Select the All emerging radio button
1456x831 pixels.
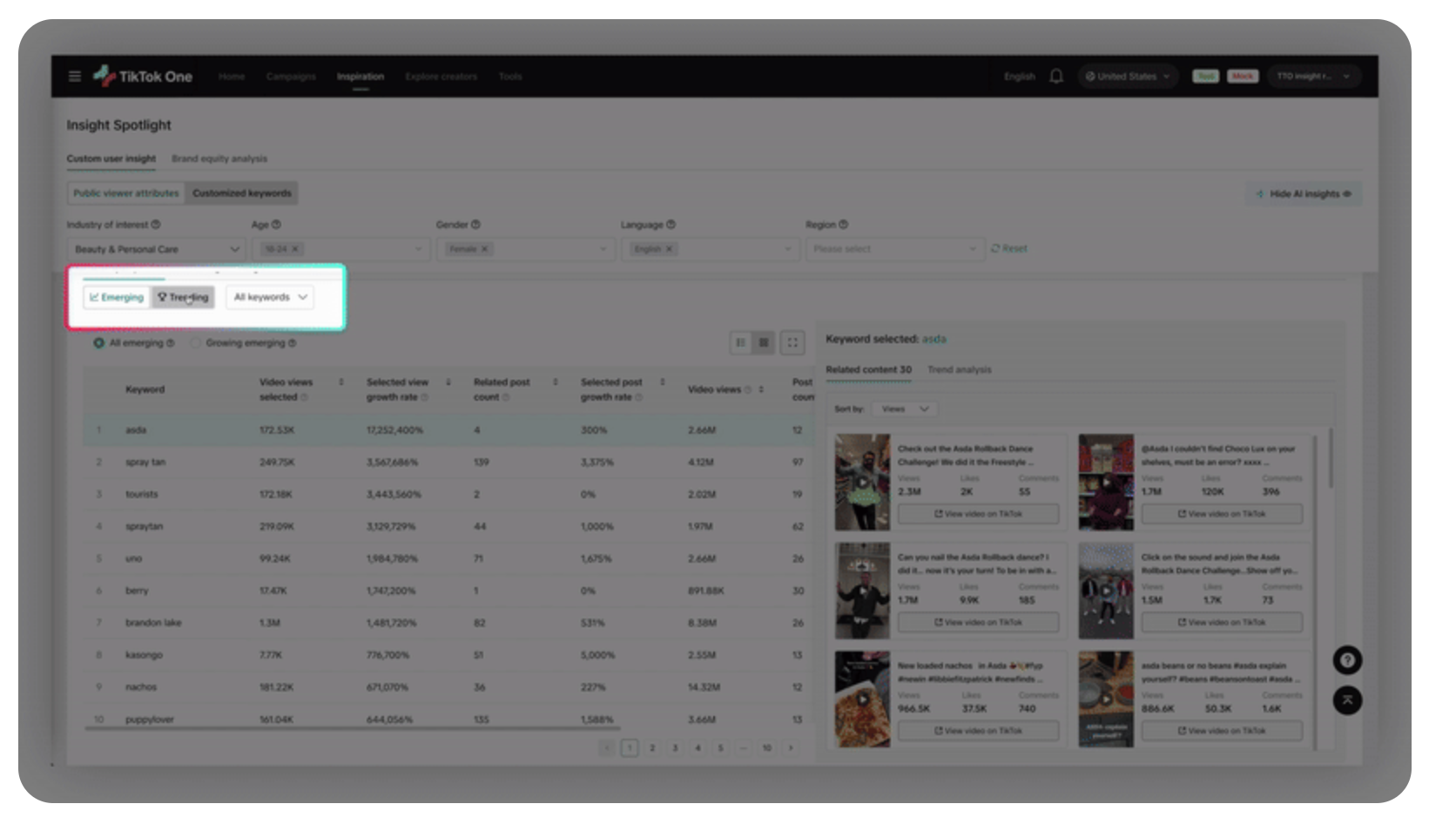click(x=98, y=343)
